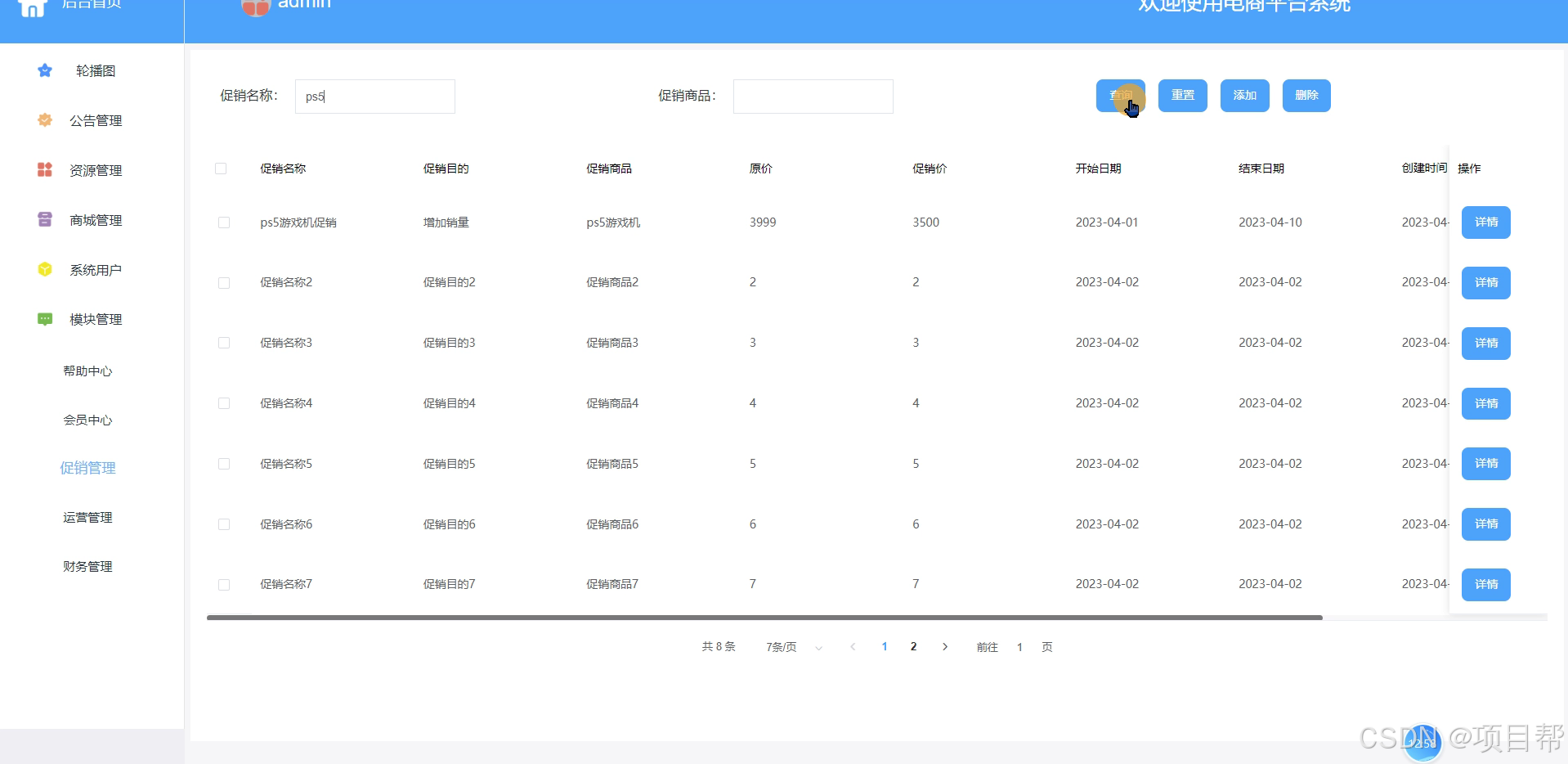Select 会员中心 submenu item

87,420
